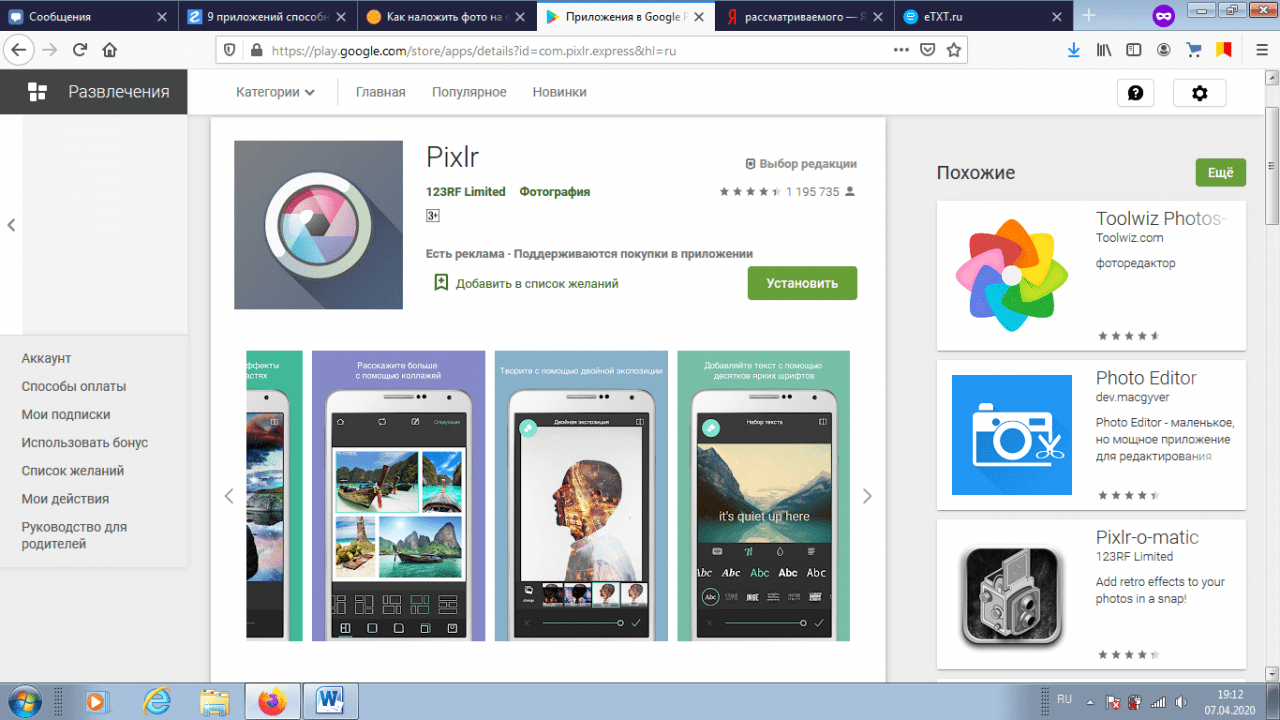
Task: Open Google Play settings gear
Action: click(x=1200, y=93)
